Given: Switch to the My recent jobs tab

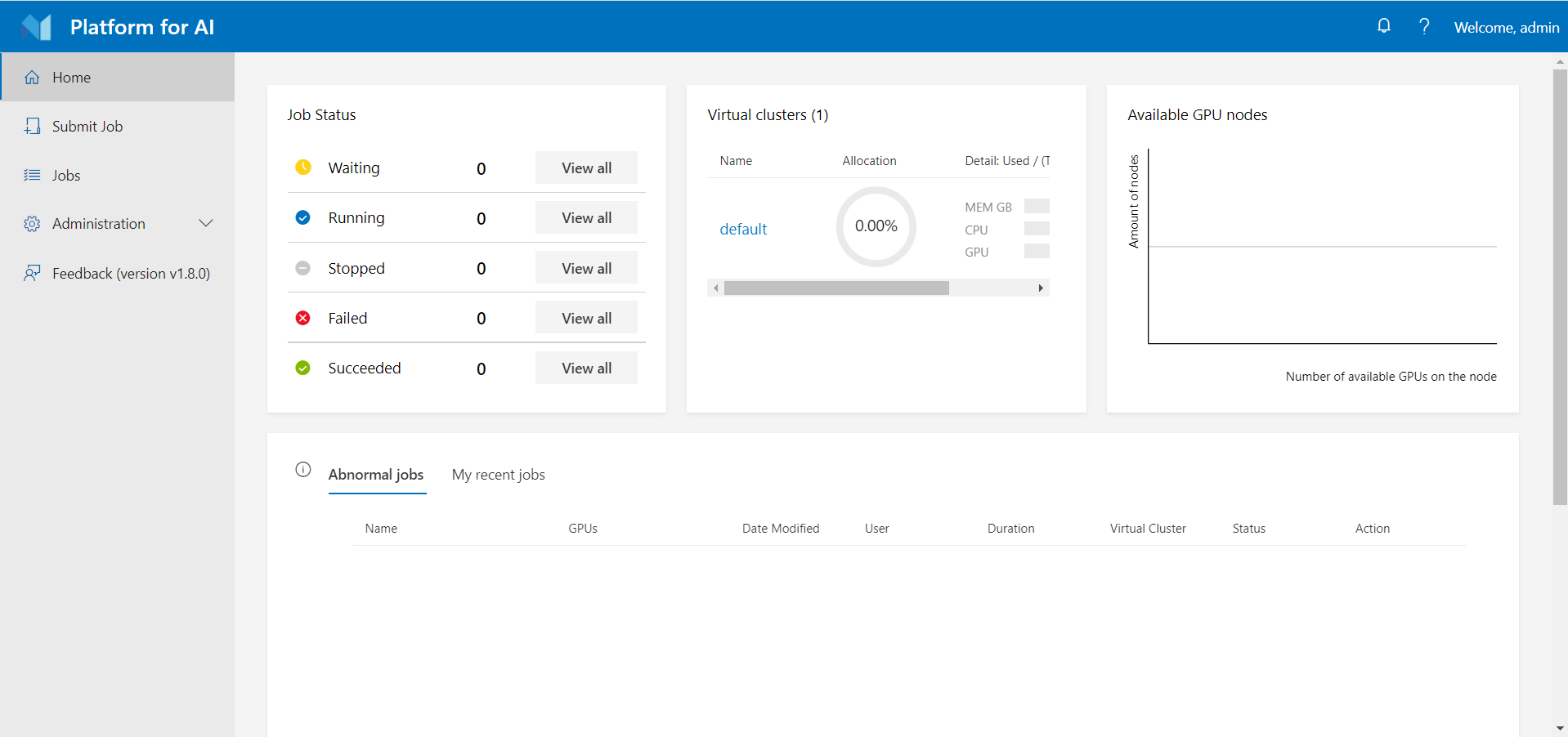Looking at the screenshot, I should tap(498, 474).
